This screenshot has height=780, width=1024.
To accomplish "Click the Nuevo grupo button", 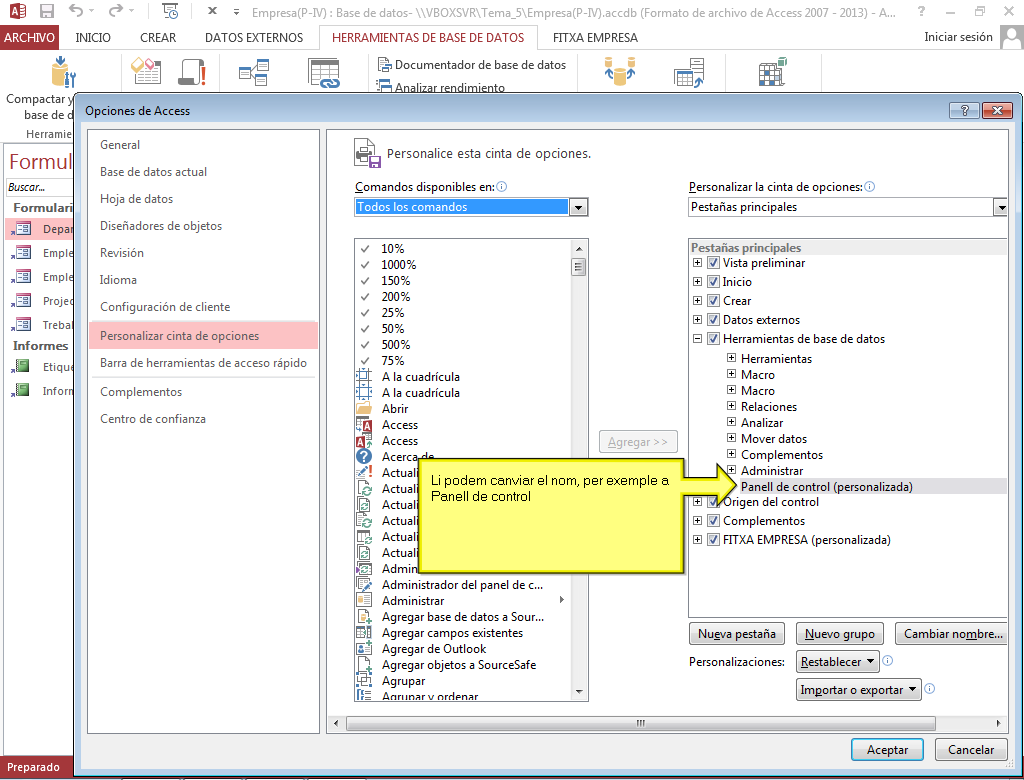I will pyautogui.click(x=839, y=634).
